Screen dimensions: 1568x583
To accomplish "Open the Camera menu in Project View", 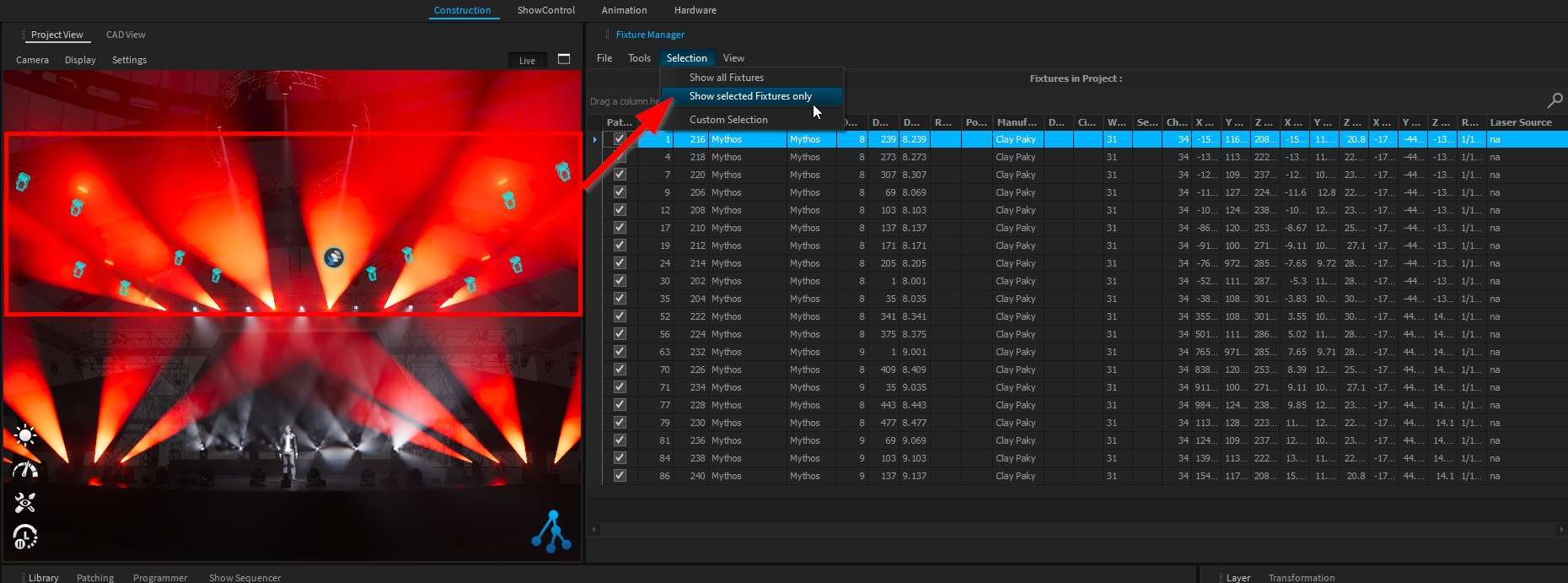I will click(x=32, y=60).
